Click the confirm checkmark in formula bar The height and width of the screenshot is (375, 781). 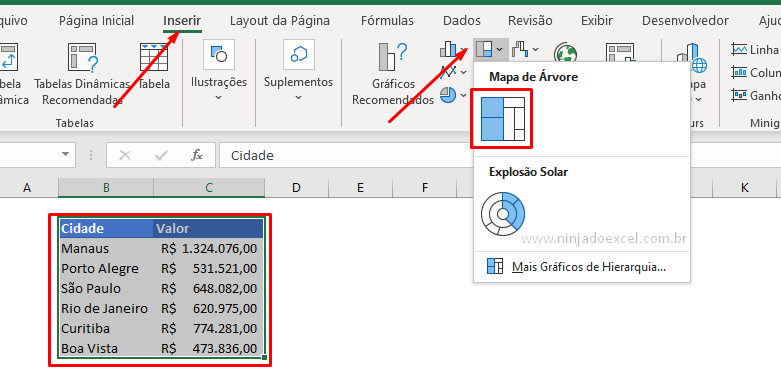tap(161, 155)
